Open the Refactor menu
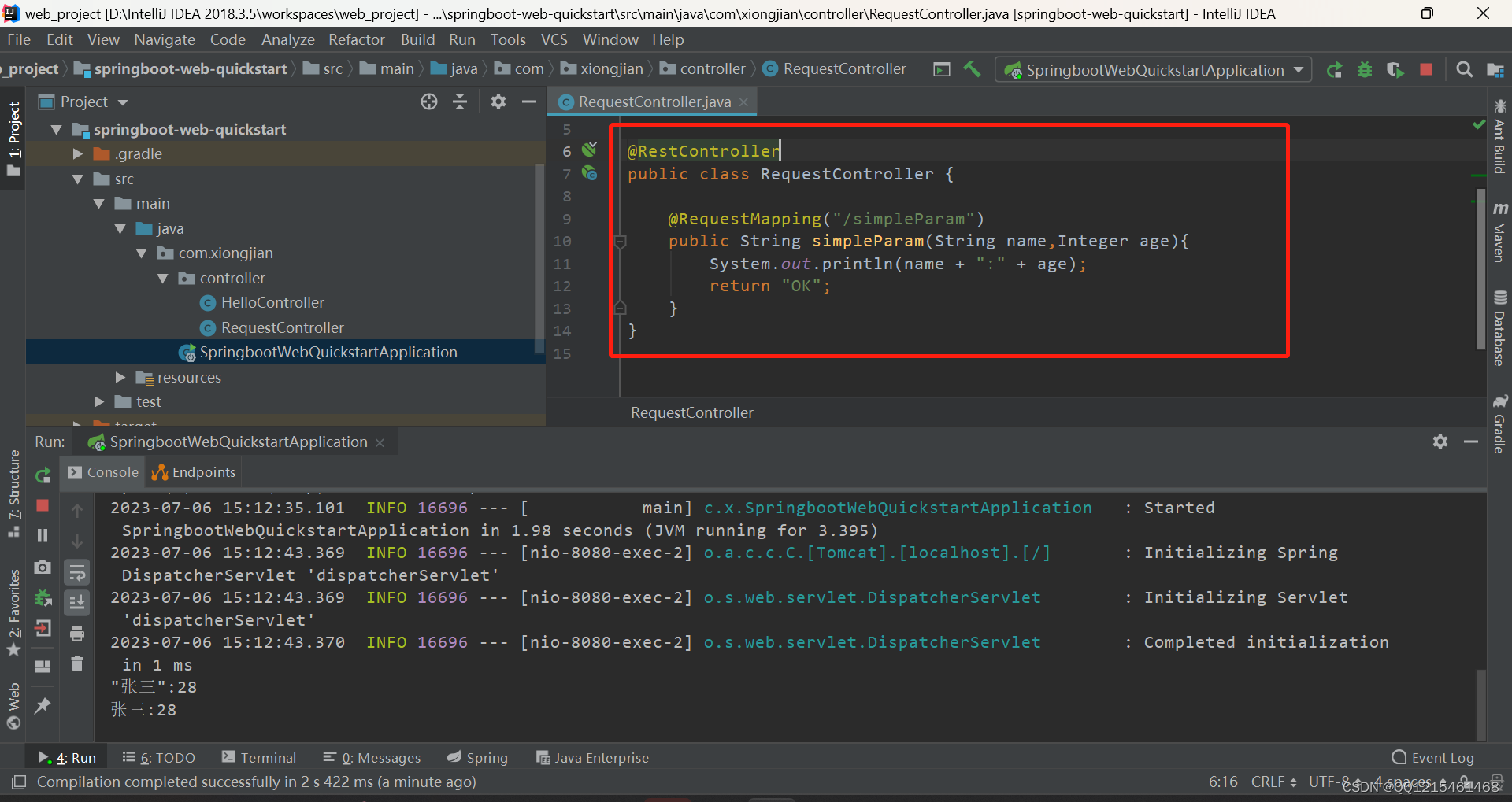 (357, 39)
